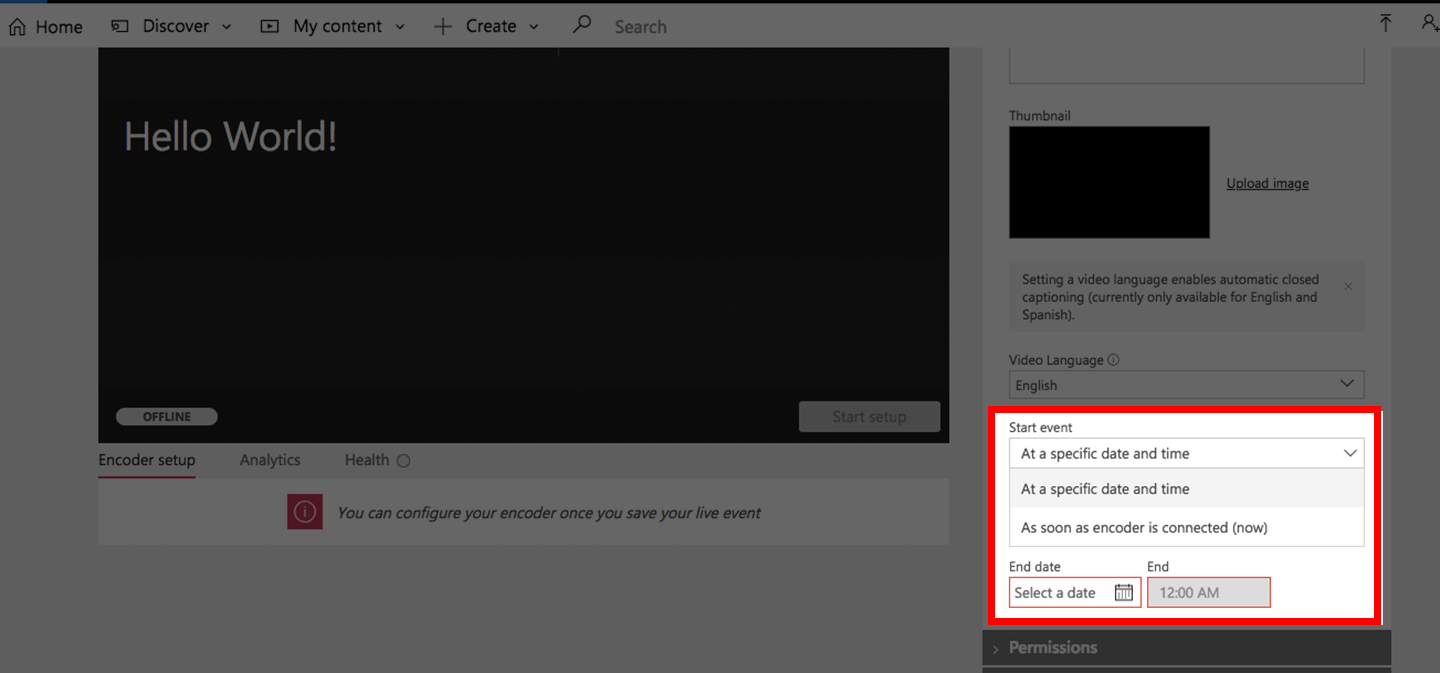The width and height of the screenshot is (1440, 673).
Task: Click the End time 12:00 AM field
Action: click(x=1209, y=592)
